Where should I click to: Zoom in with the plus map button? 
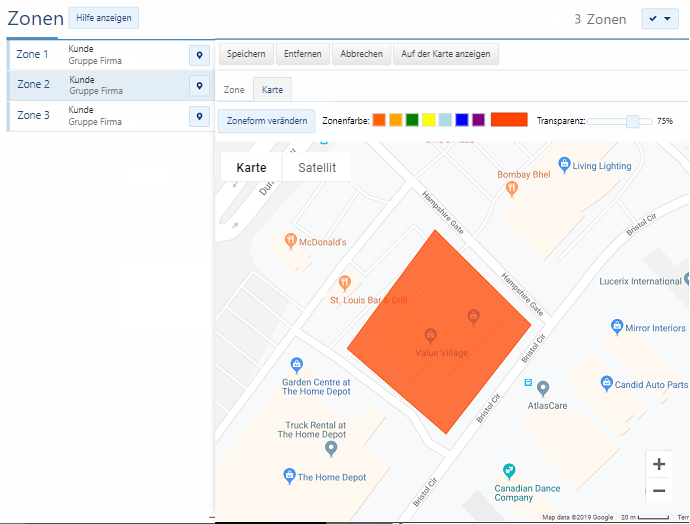point(658,464)
